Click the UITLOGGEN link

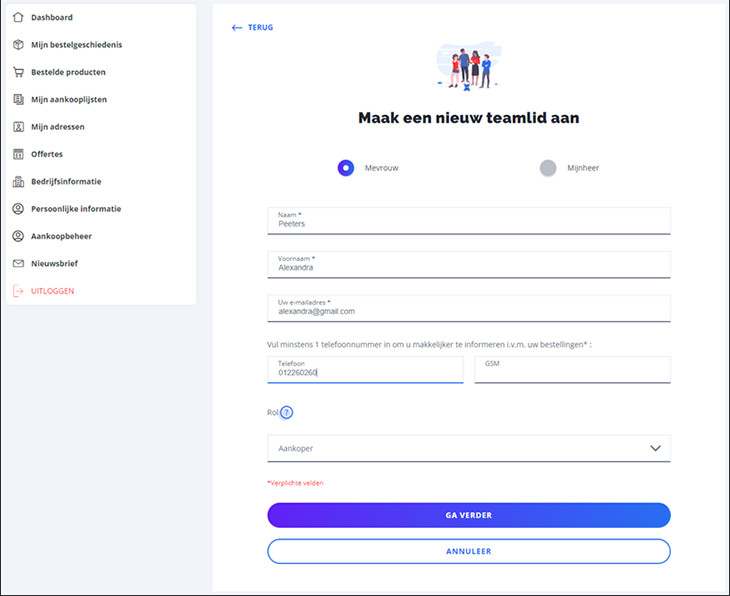pos(53,291)
